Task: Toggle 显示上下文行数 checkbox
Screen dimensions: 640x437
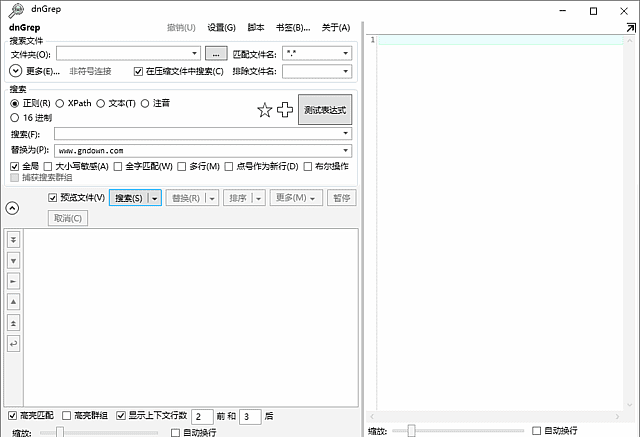Action: tap(121, 416)
